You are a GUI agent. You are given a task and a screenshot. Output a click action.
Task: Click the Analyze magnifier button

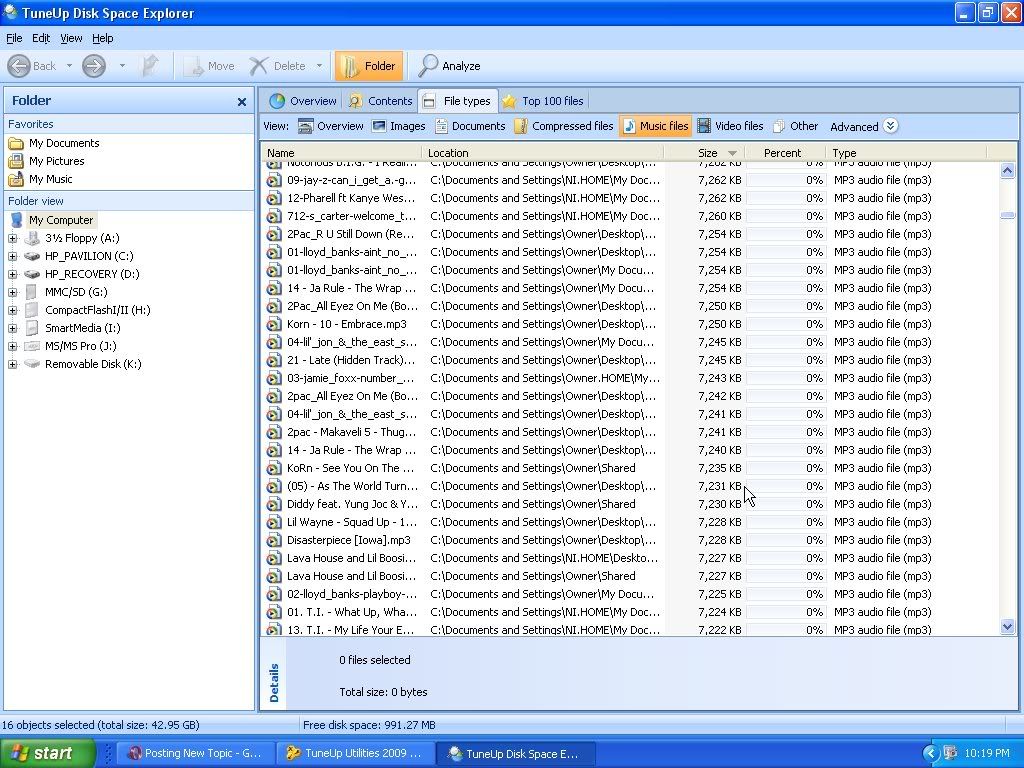point(449,66)
